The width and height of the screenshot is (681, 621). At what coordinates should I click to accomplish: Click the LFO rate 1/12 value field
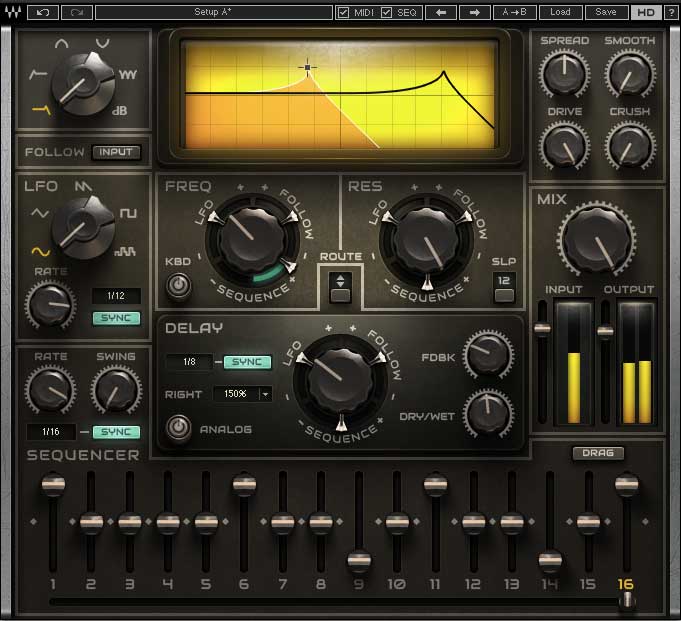(x=116, y=296)
